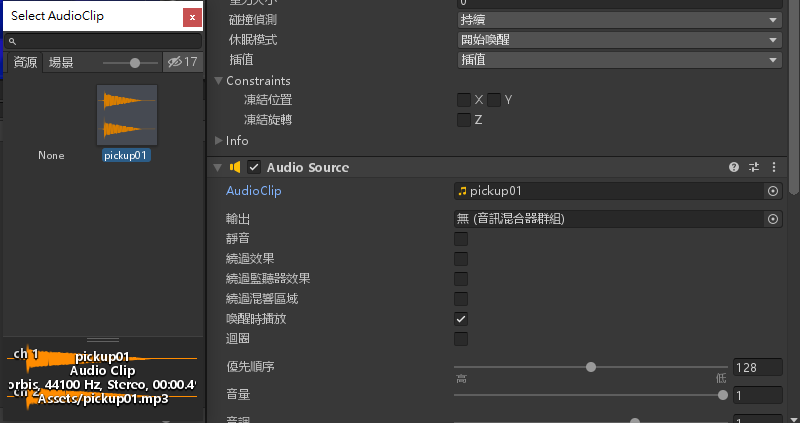Uncheck the 喚醒時播放 checkbox

coord(461,319)
